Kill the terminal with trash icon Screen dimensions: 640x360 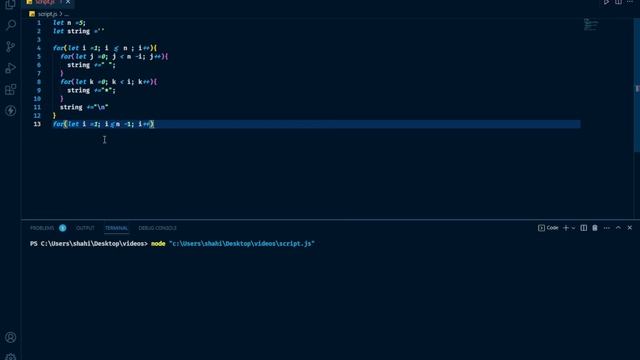[595, 228]
